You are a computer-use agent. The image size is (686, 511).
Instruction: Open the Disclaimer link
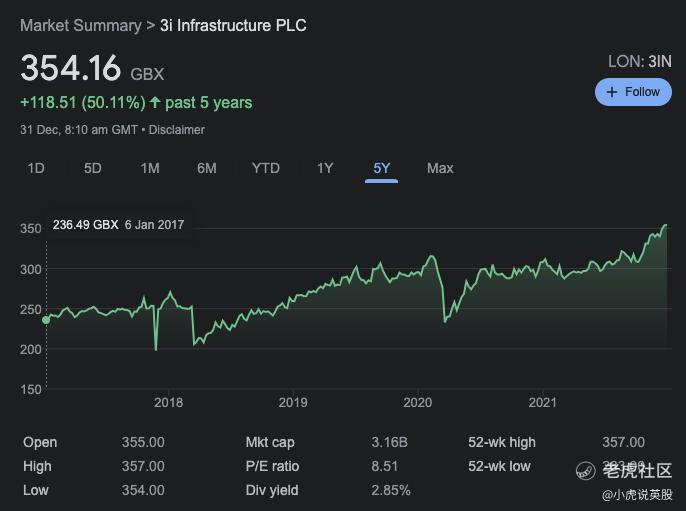[x=177, y=130]
